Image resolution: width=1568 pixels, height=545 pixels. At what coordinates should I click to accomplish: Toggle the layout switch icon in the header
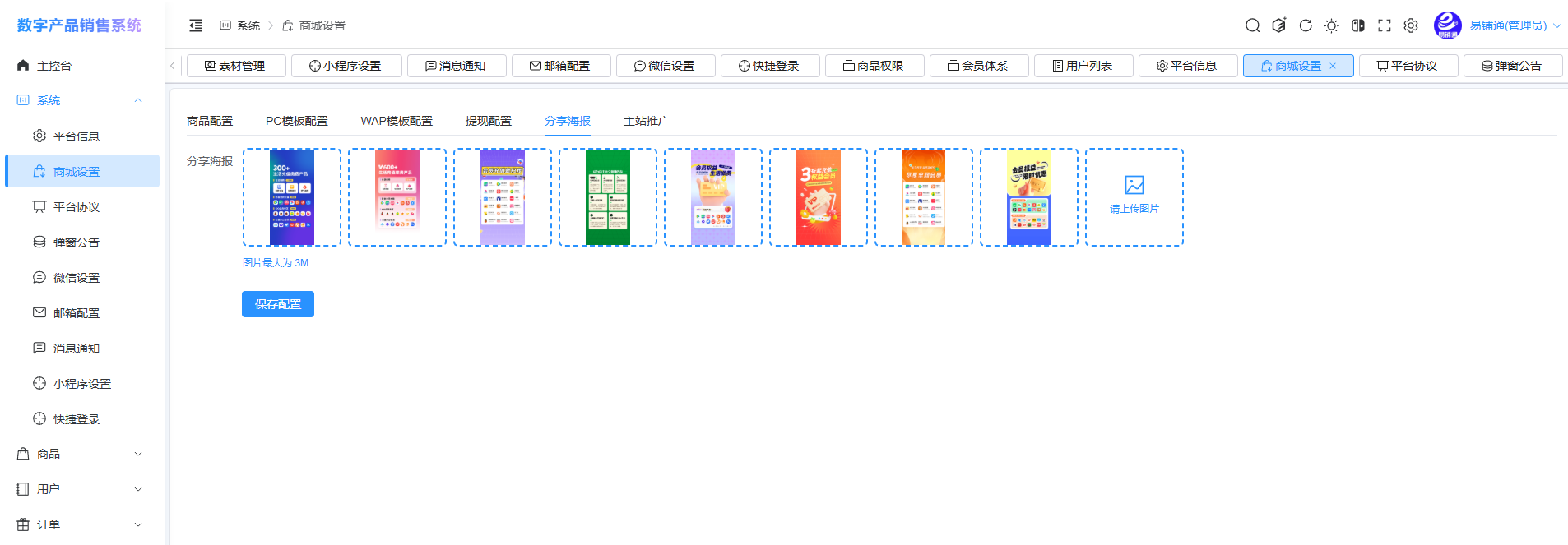(x=1358, y=25)
